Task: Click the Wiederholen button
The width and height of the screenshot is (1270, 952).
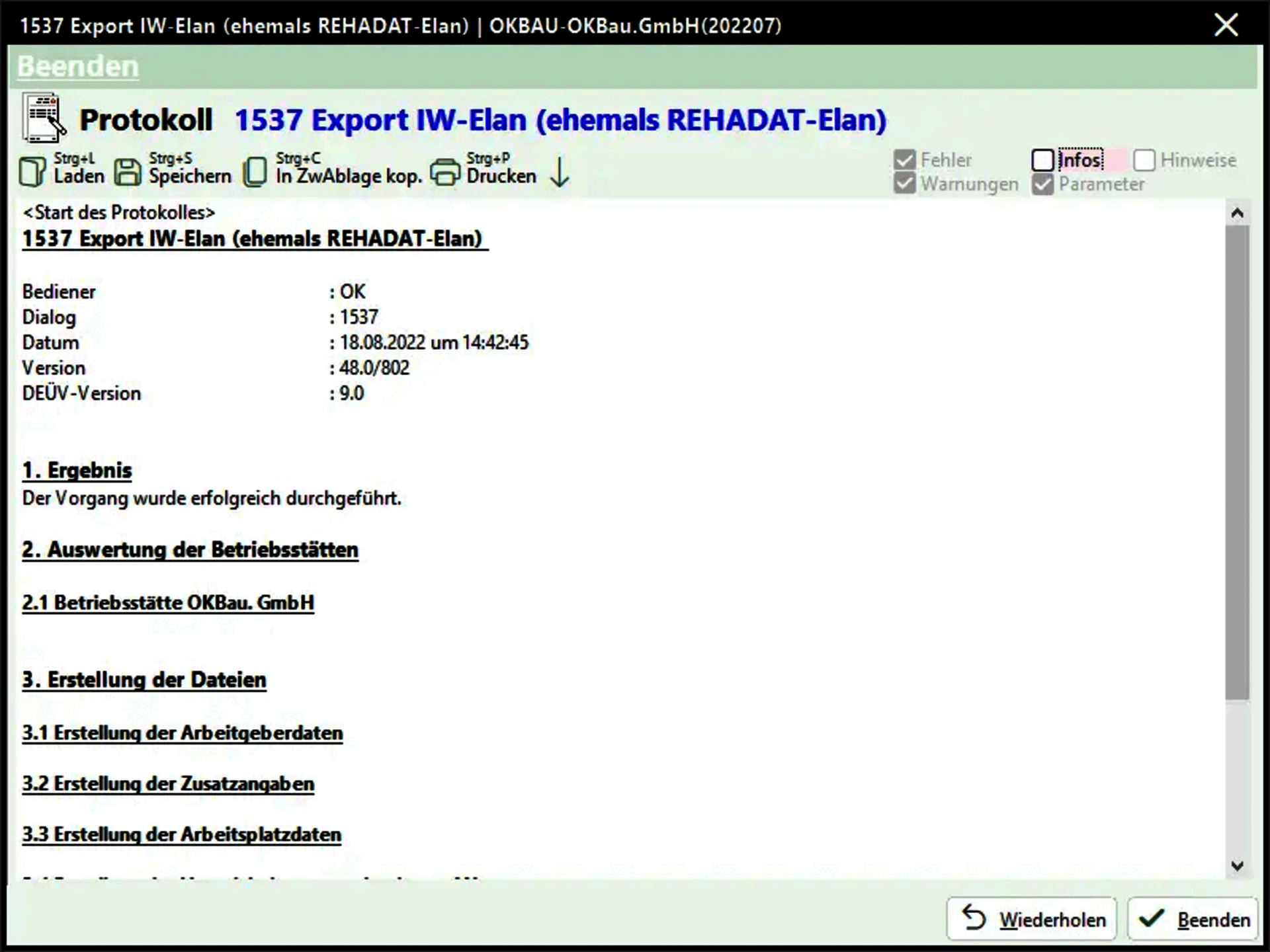Action: point(1031,918)
